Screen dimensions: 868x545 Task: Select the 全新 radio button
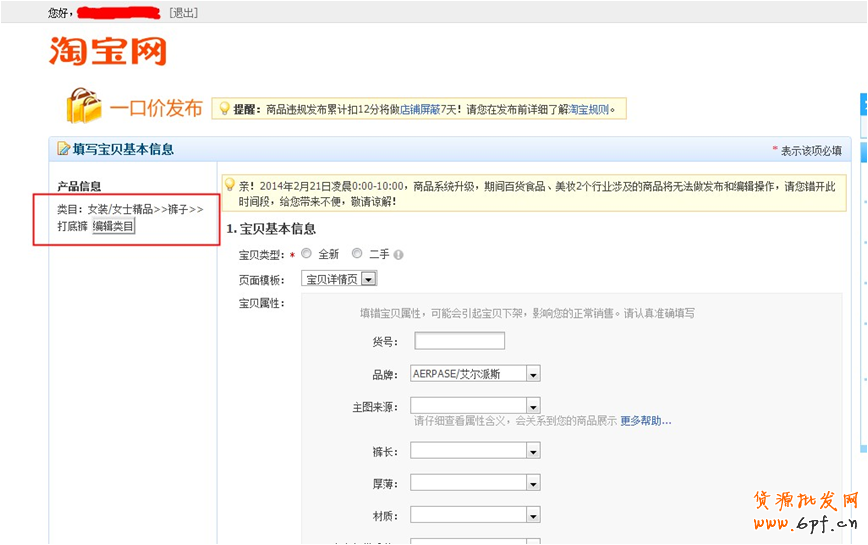tap(307, 254)
